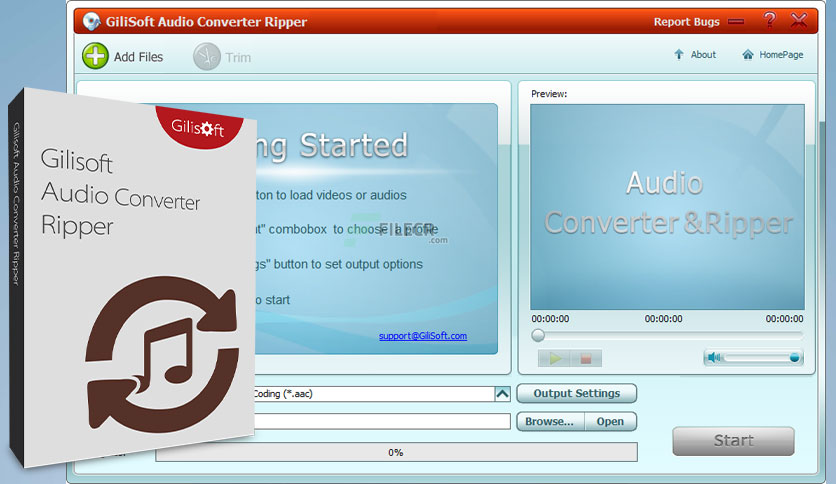This screenshot has height=484, width=836.
Task: Click the Audio Converter & Ripper preview screen
Action: coord(667,207)
